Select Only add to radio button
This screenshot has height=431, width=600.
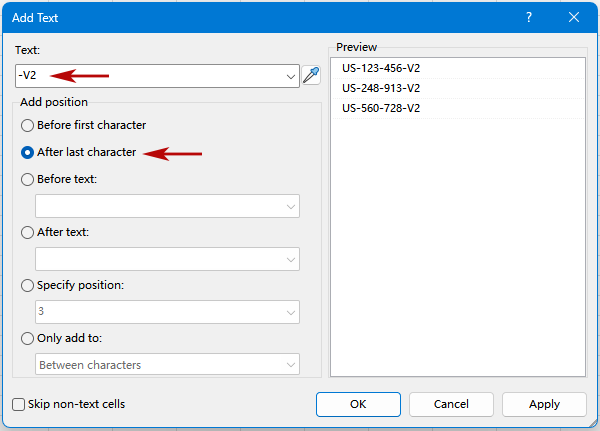click(27, 338)
